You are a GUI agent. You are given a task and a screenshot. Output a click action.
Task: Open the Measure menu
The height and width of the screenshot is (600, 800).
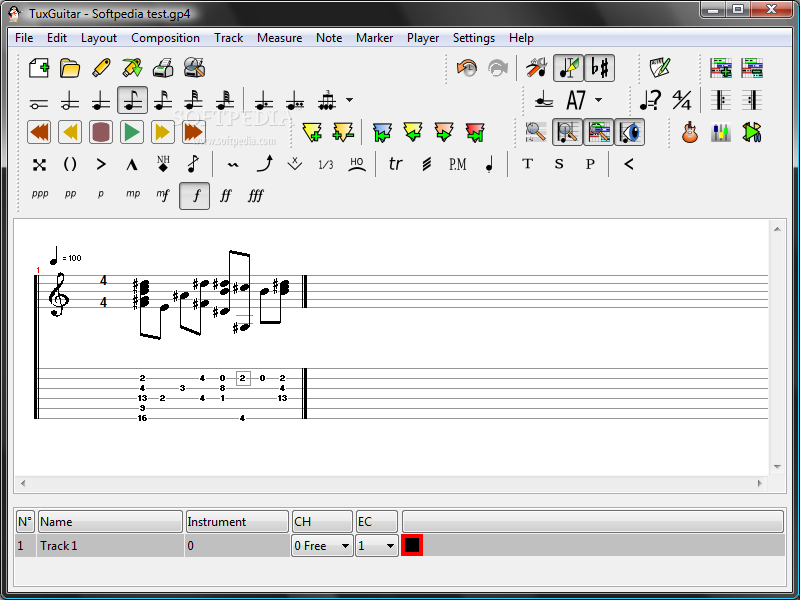click(280, 38)
